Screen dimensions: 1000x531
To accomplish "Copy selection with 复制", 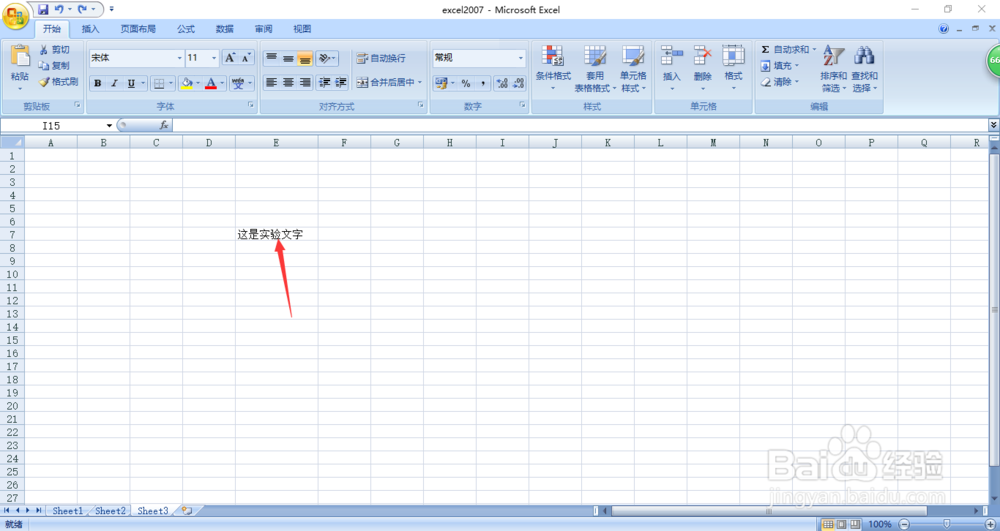I will click(x=54, y=65).
